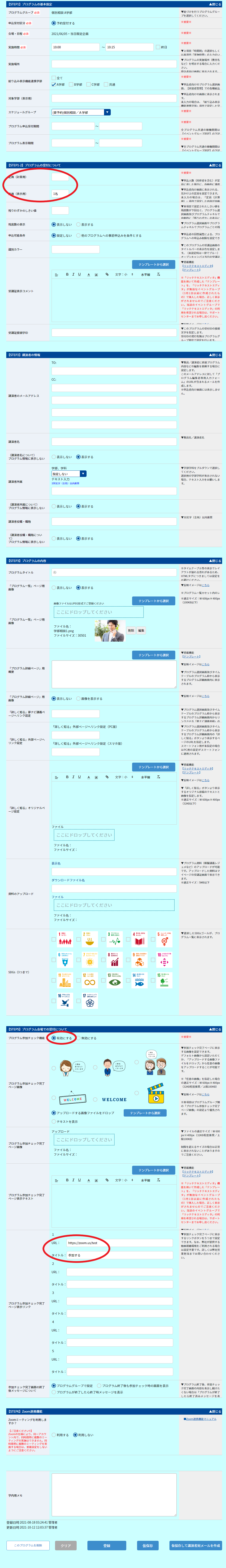Select 予約受付する radio button

tap(54, 23)
